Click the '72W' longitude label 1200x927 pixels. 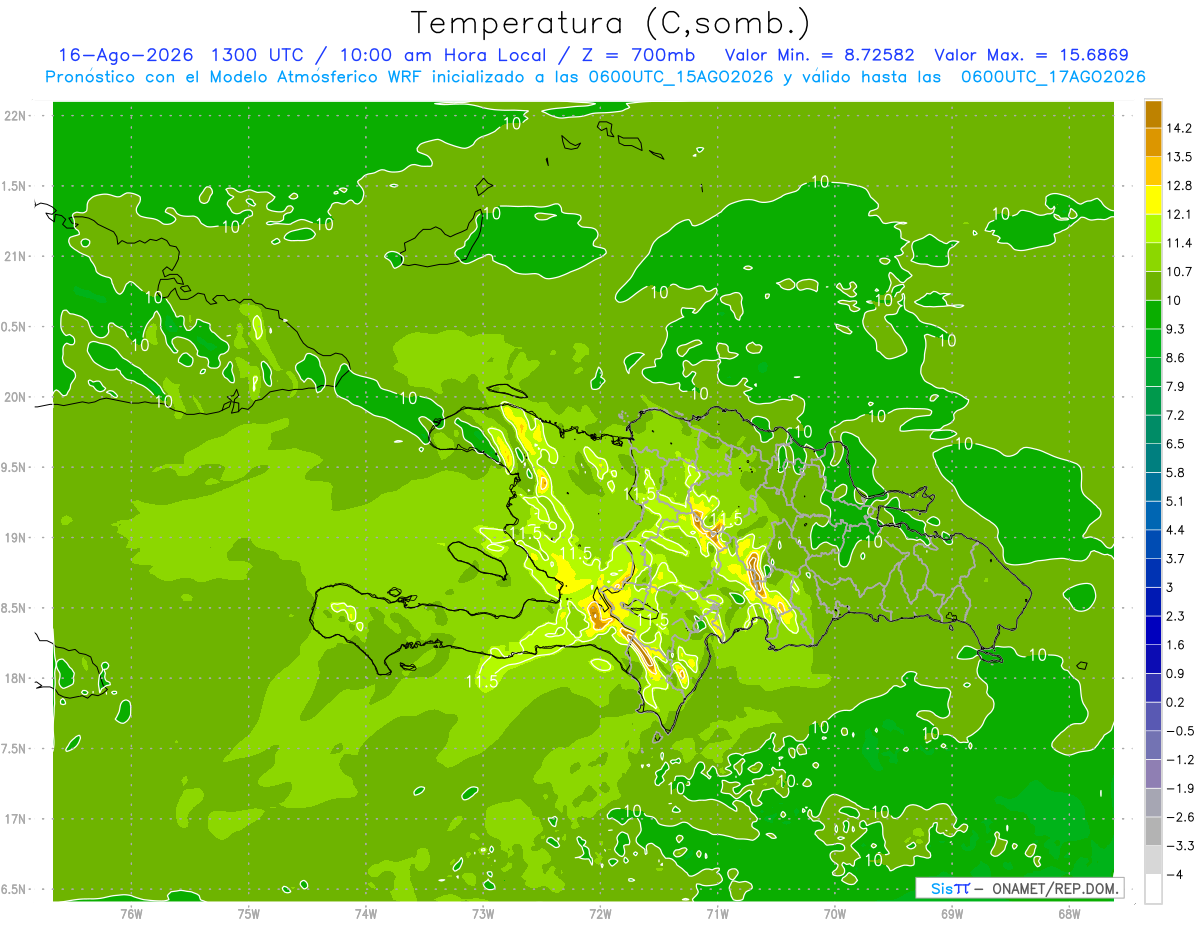click(x=600, y=914)
